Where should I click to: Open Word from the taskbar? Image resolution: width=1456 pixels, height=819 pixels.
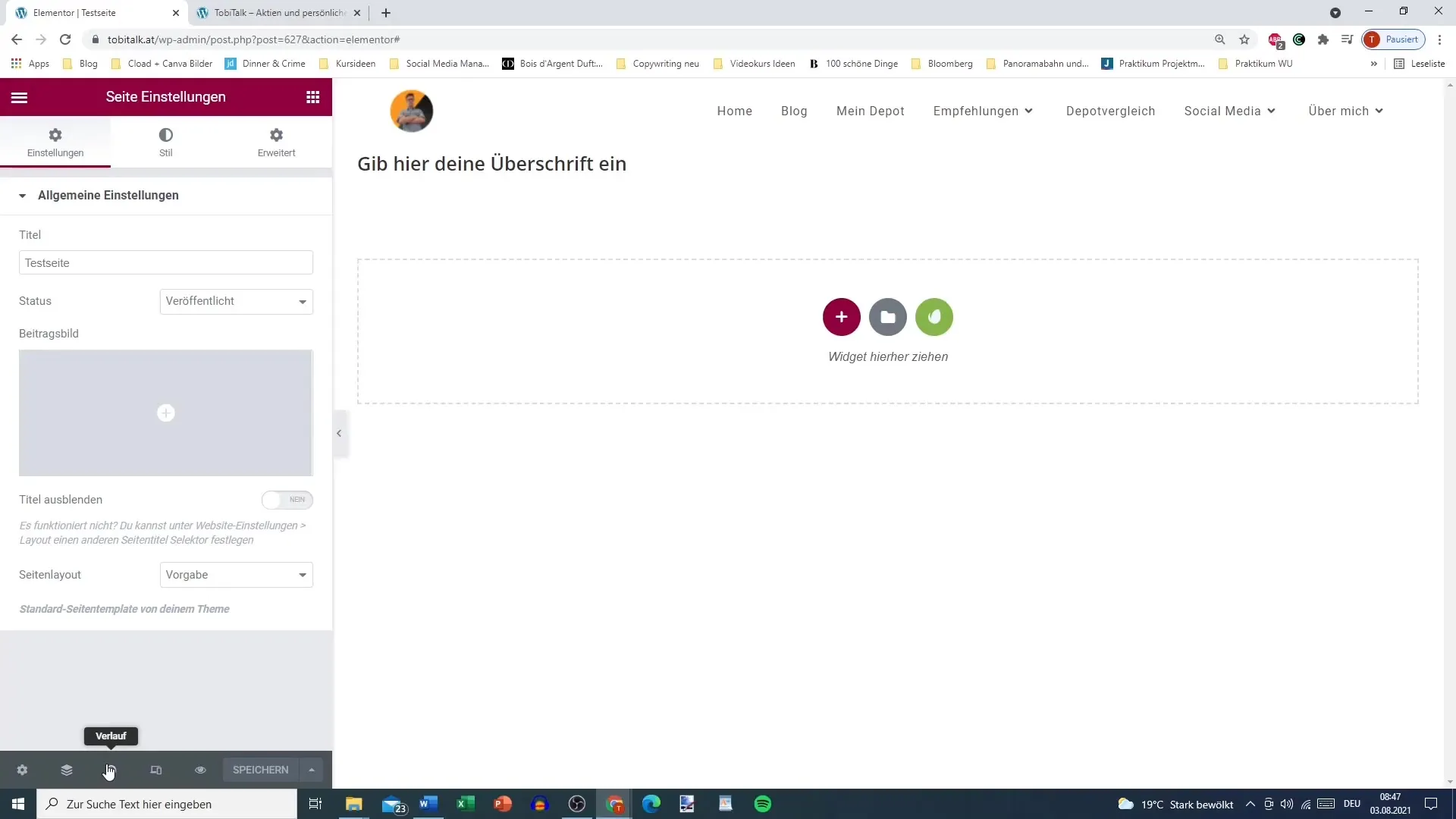click(428, 804)
